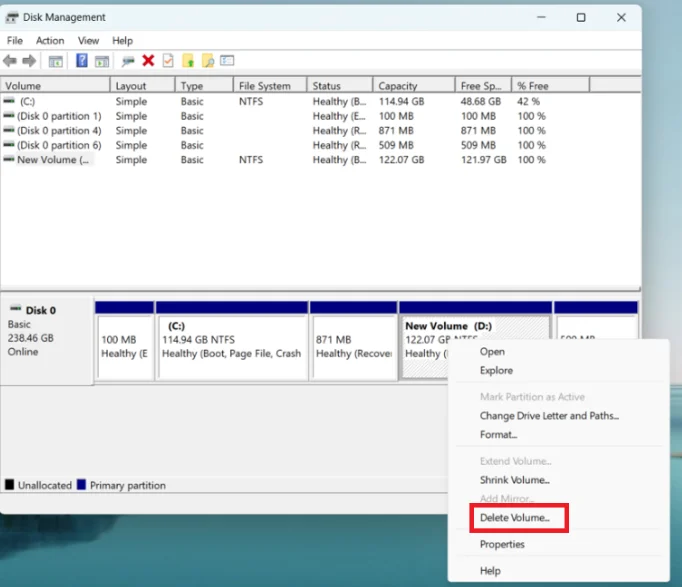682x587 pixels.
Task: Select Change Drive Letter and Paths
Action: pos(549,416)
